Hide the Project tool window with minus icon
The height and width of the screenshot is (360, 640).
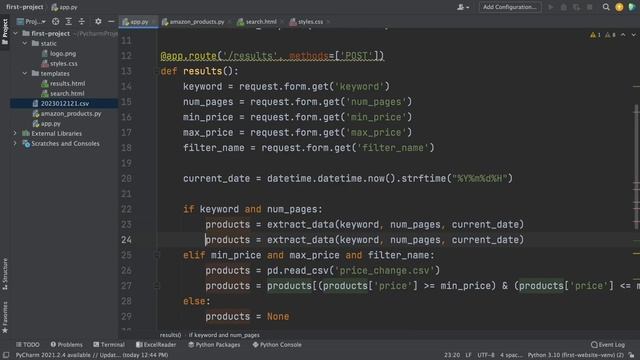[x=111, y=22]
